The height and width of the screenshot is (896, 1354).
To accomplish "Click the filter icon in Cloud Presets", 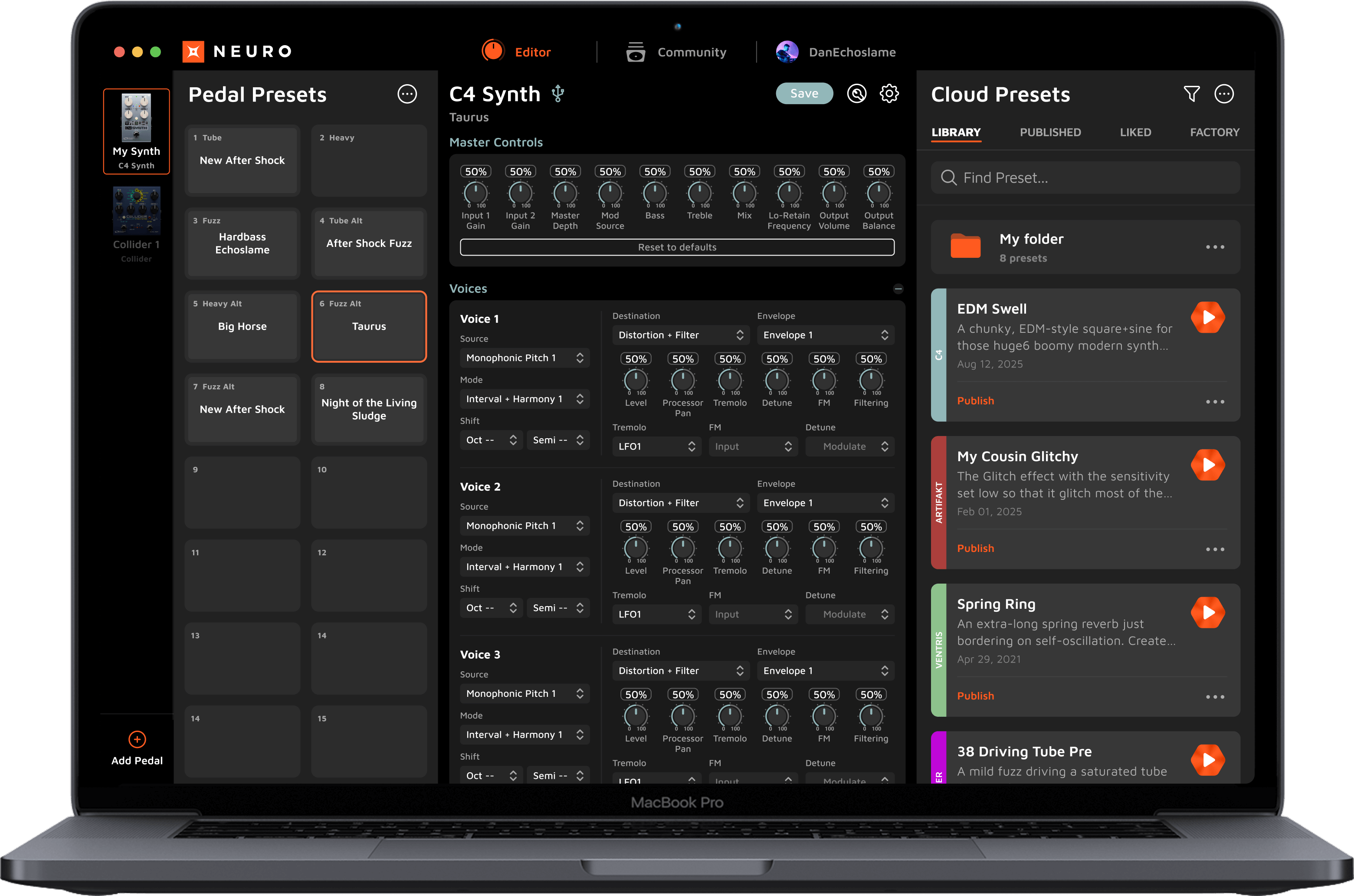I will (x=1191, y=94).
